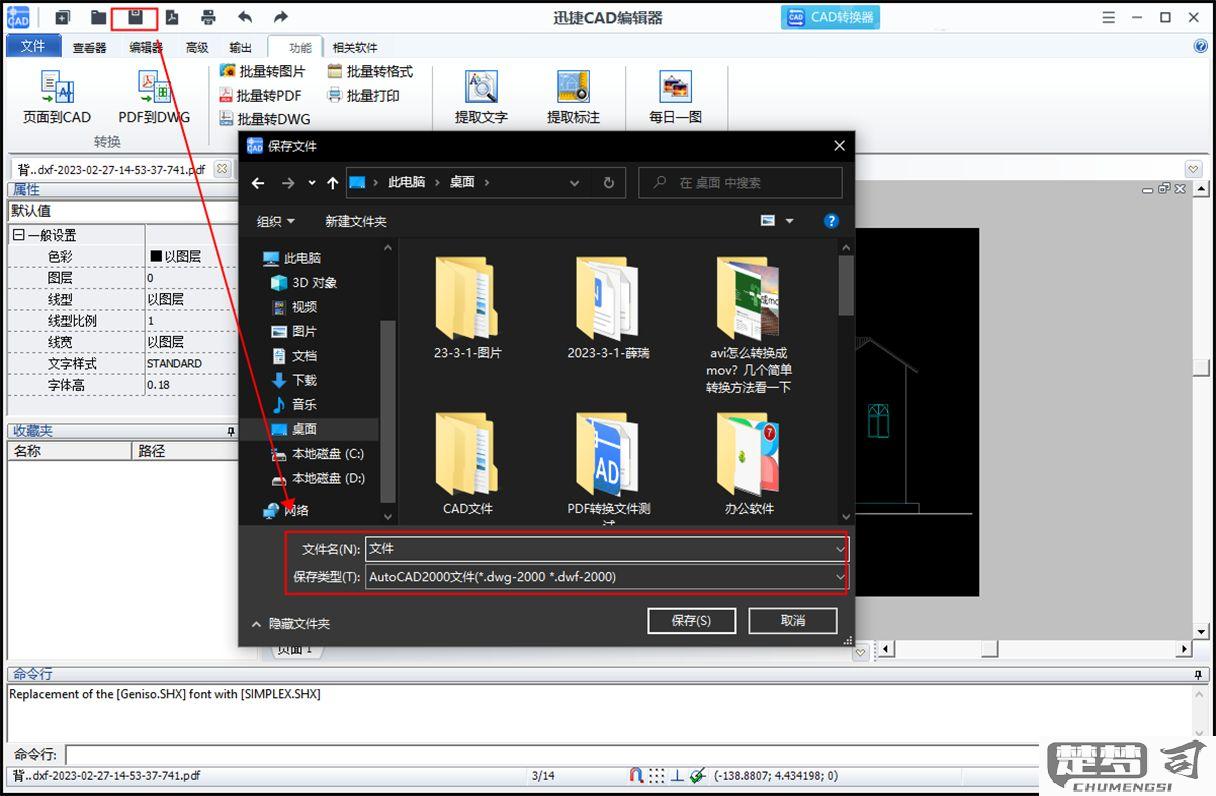Viewport: 1216px width, 796px height.
Task: Click the 取消 button
Action: point(793,620)
